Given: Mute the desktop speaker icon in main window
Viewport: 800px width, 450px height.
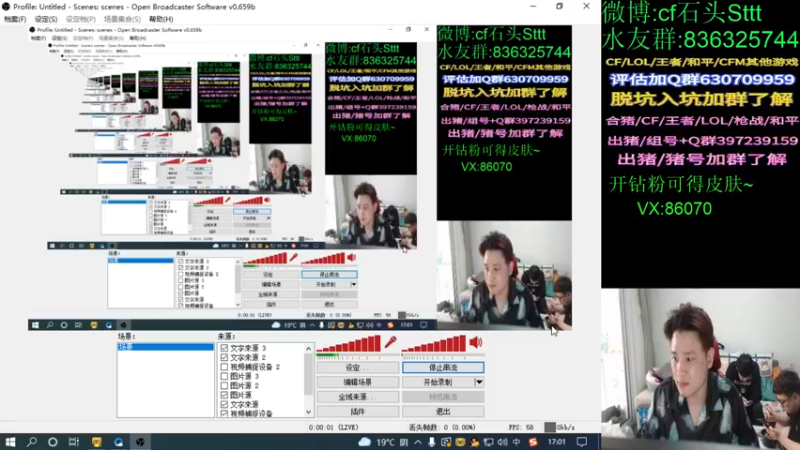Looking at the screenshot, I should [x=476, y=342].
